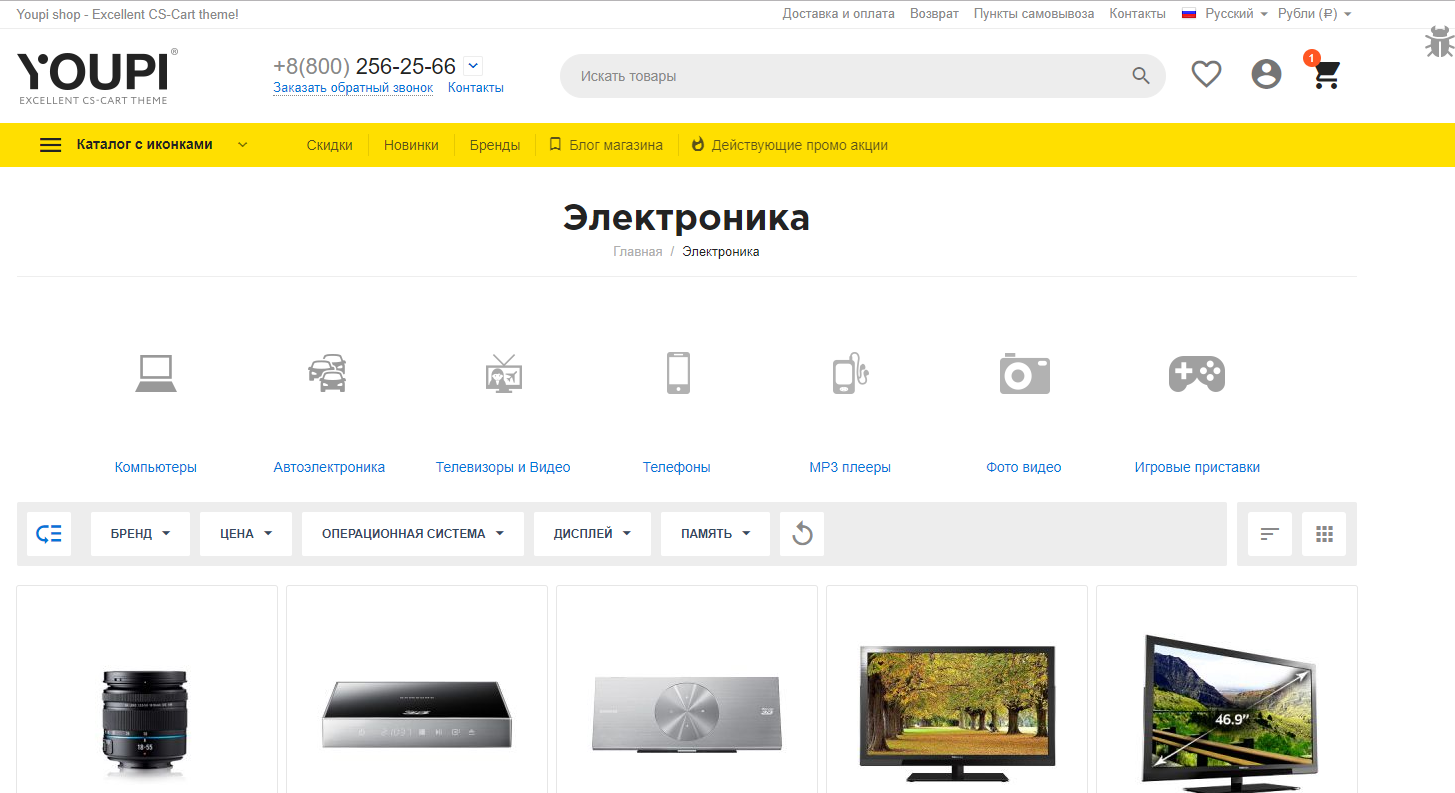Open the wishlist heart icon
1455x793 pixels.
[x=1206, y=74]
